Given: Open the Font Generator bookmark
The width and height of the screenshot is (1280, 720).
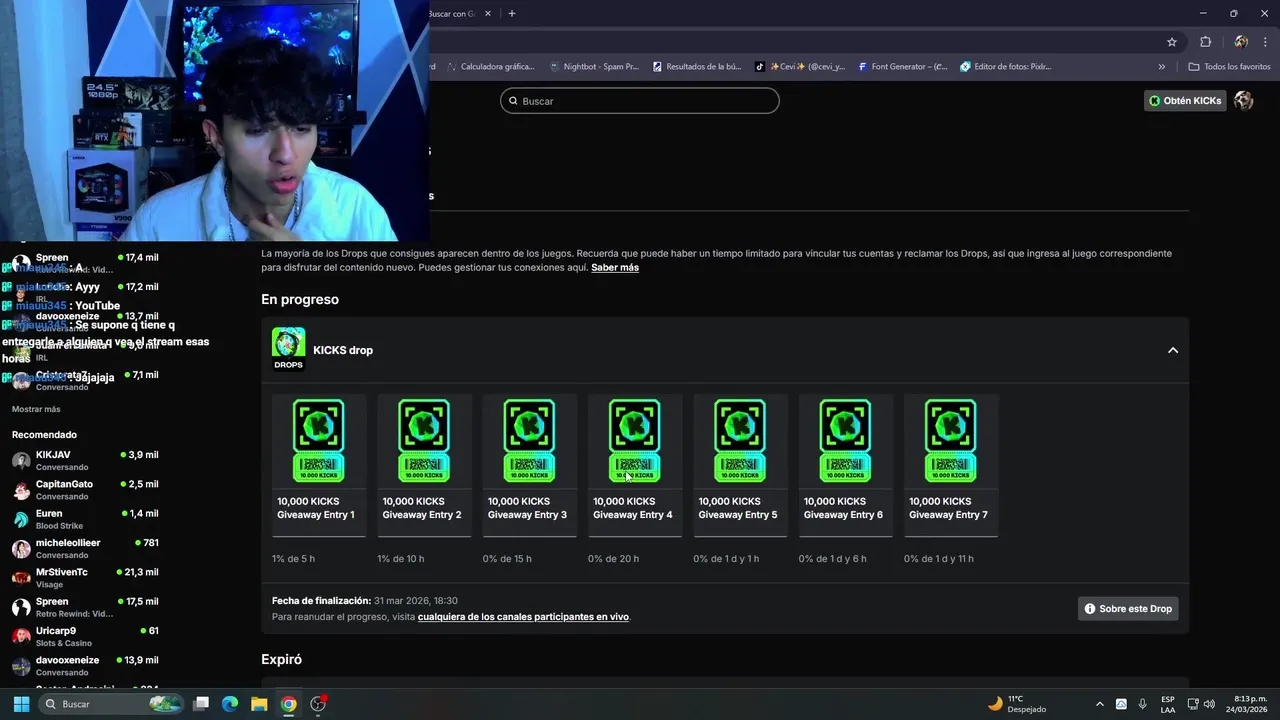Looking at the screenshot, I should (x=903, y=67).
